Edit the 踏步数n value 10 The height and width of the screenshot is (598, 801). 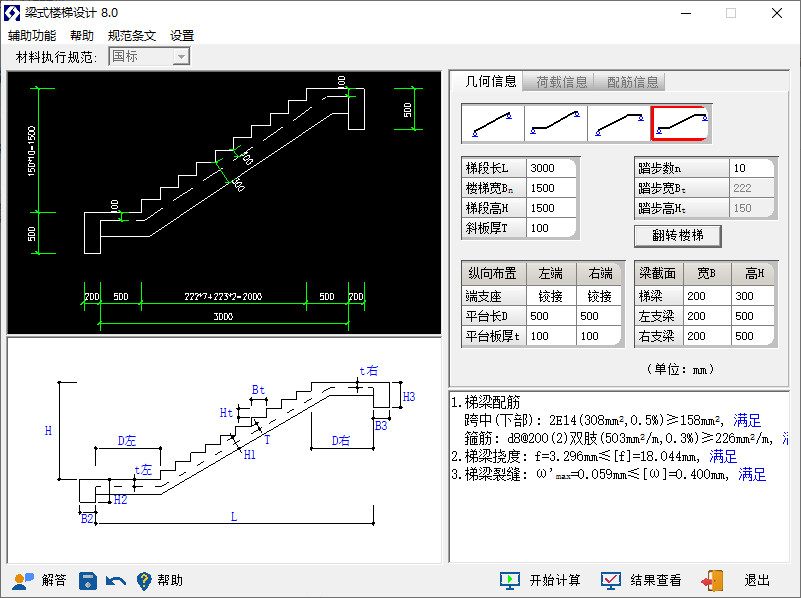click(x=752, y=168)
